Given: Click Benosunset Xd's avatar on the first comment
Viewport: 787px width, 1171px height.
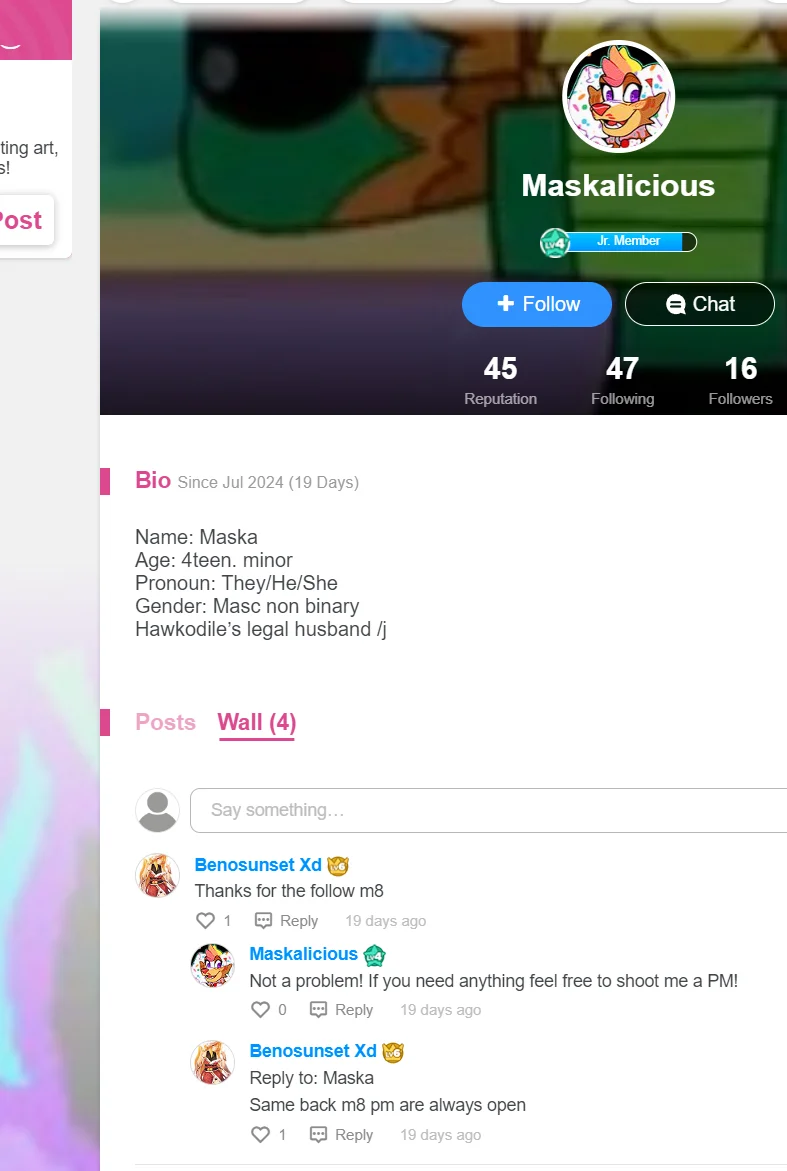Looking at the screenshot, I should click(x=158, y=875).
